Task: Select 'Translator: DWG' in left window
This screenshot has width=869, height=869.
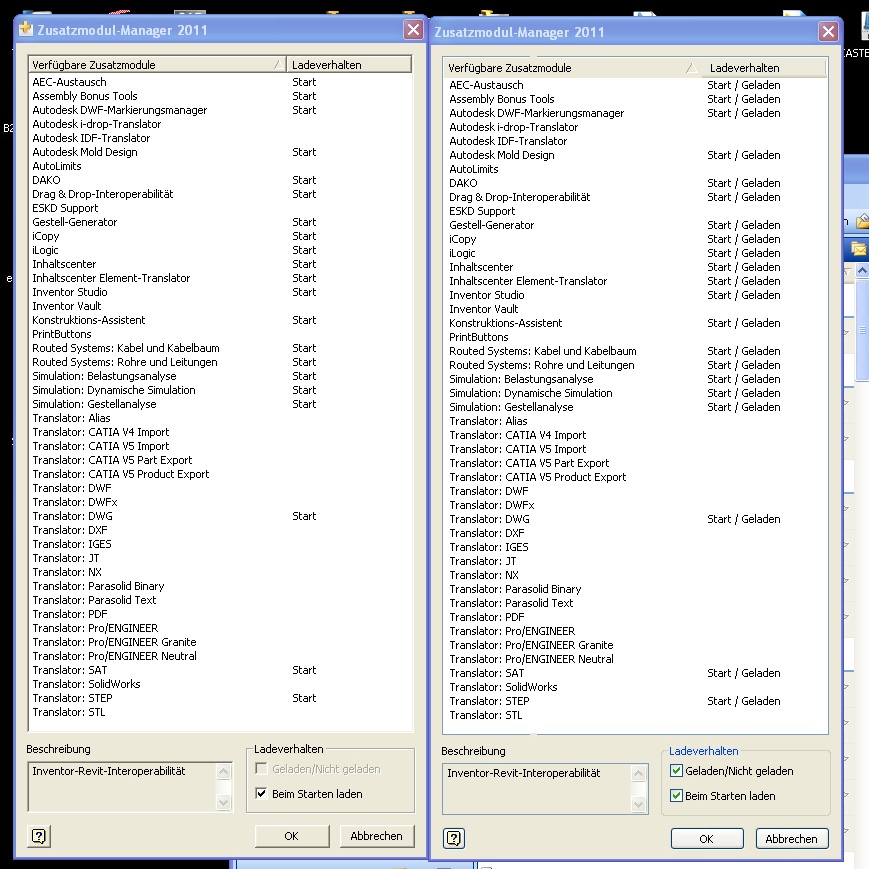Action: point(72,516)
